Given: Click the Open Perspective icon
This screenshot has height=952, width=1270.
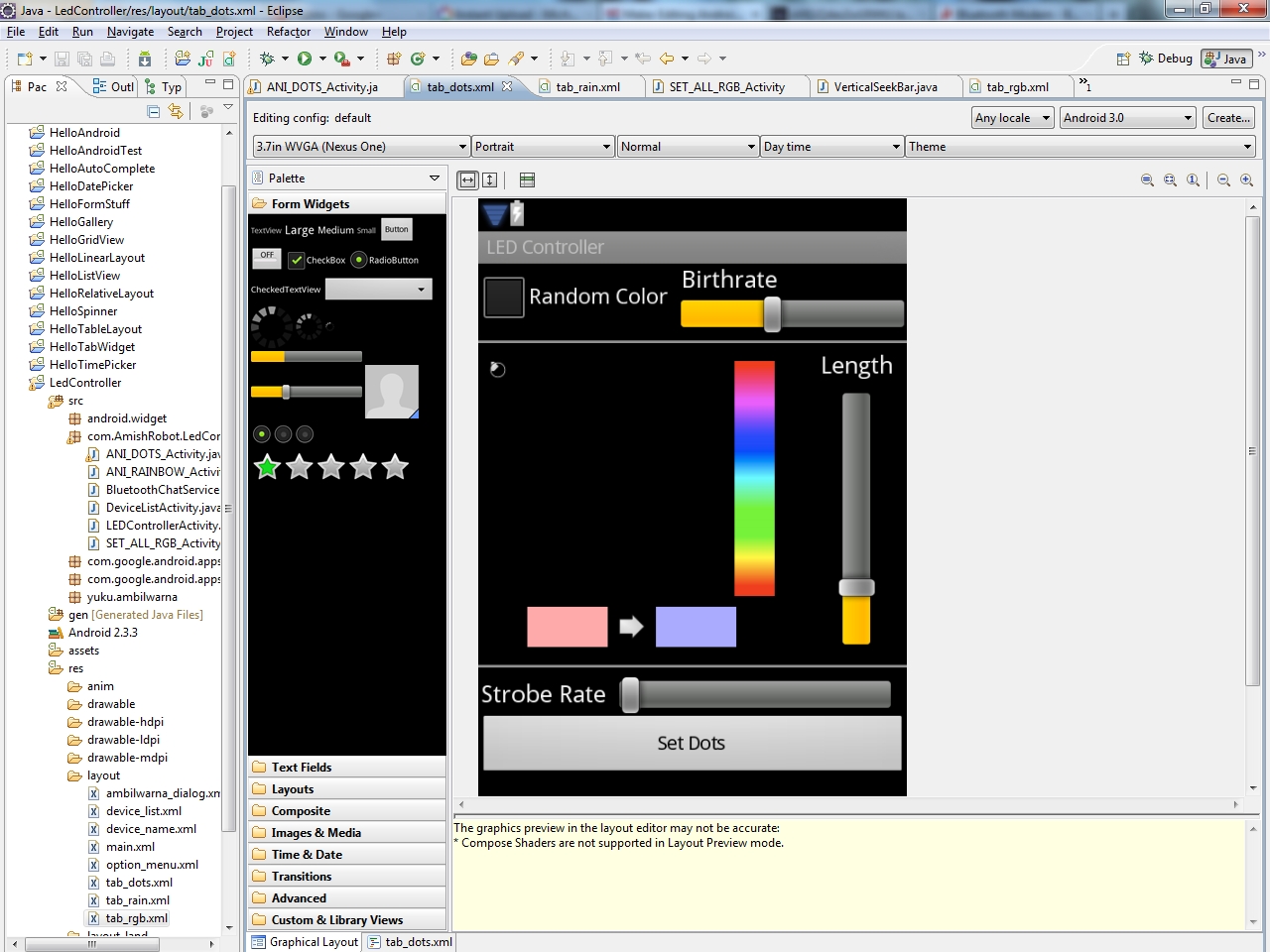Looking at the screenshot, I should [x=1123, y=59].
